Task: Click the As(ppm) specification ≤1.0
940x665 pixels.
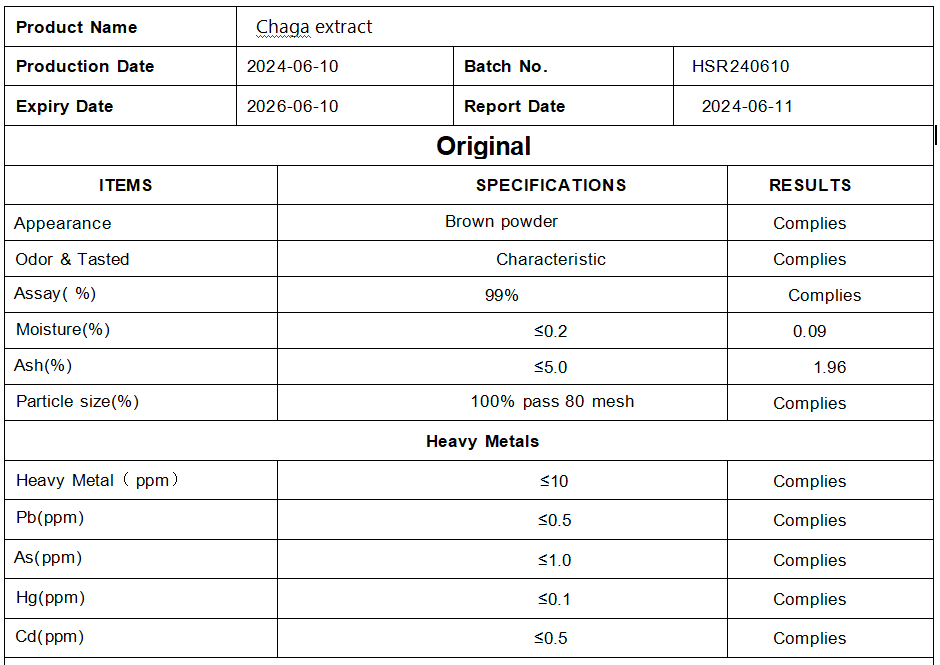Action: 554,560
